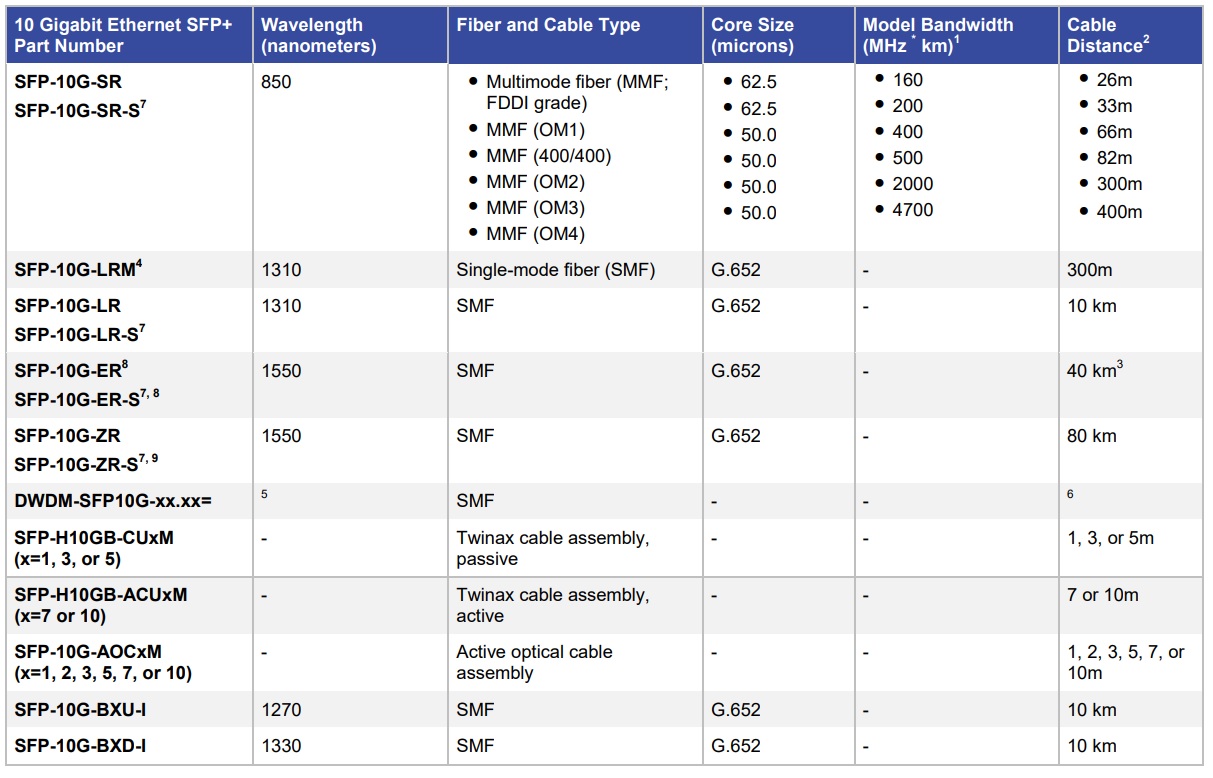This screenshot has width=1213, height=778.
Task: Click the SFP-10G-SR part number
Action: pos(68,82)
